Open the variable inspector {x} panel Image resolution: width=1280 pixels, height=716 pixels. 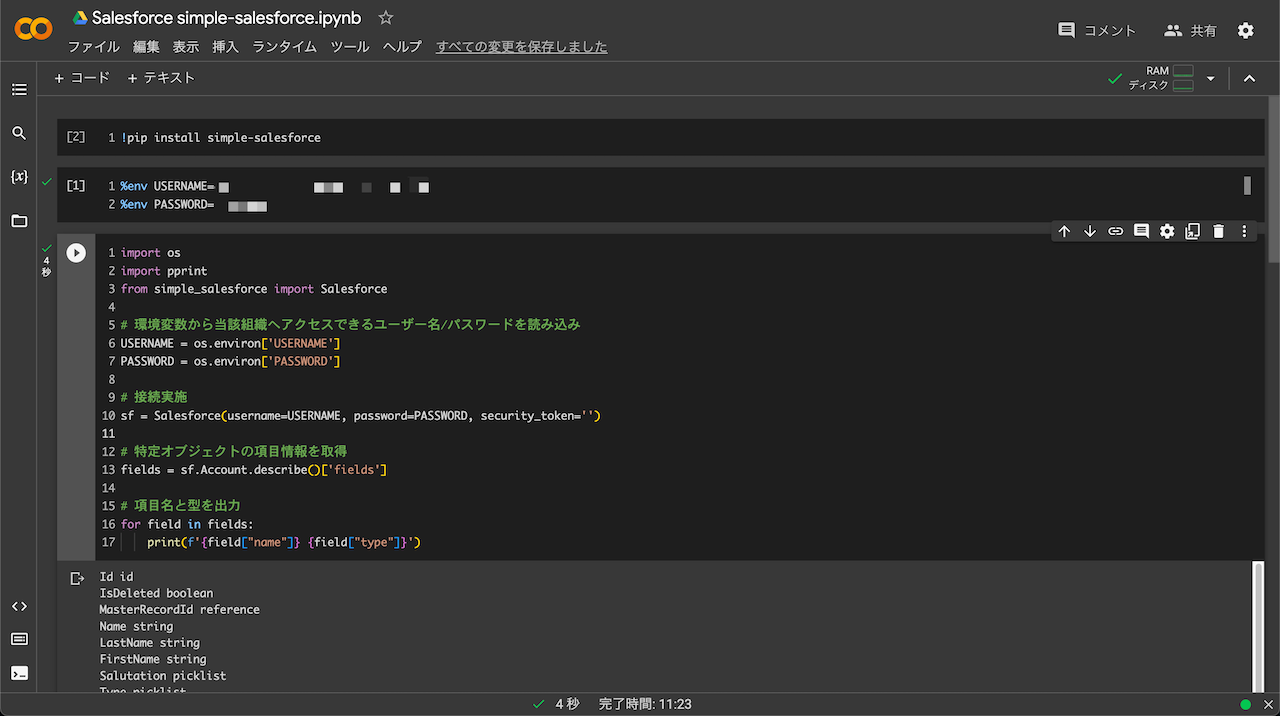(x=18, y=176)
